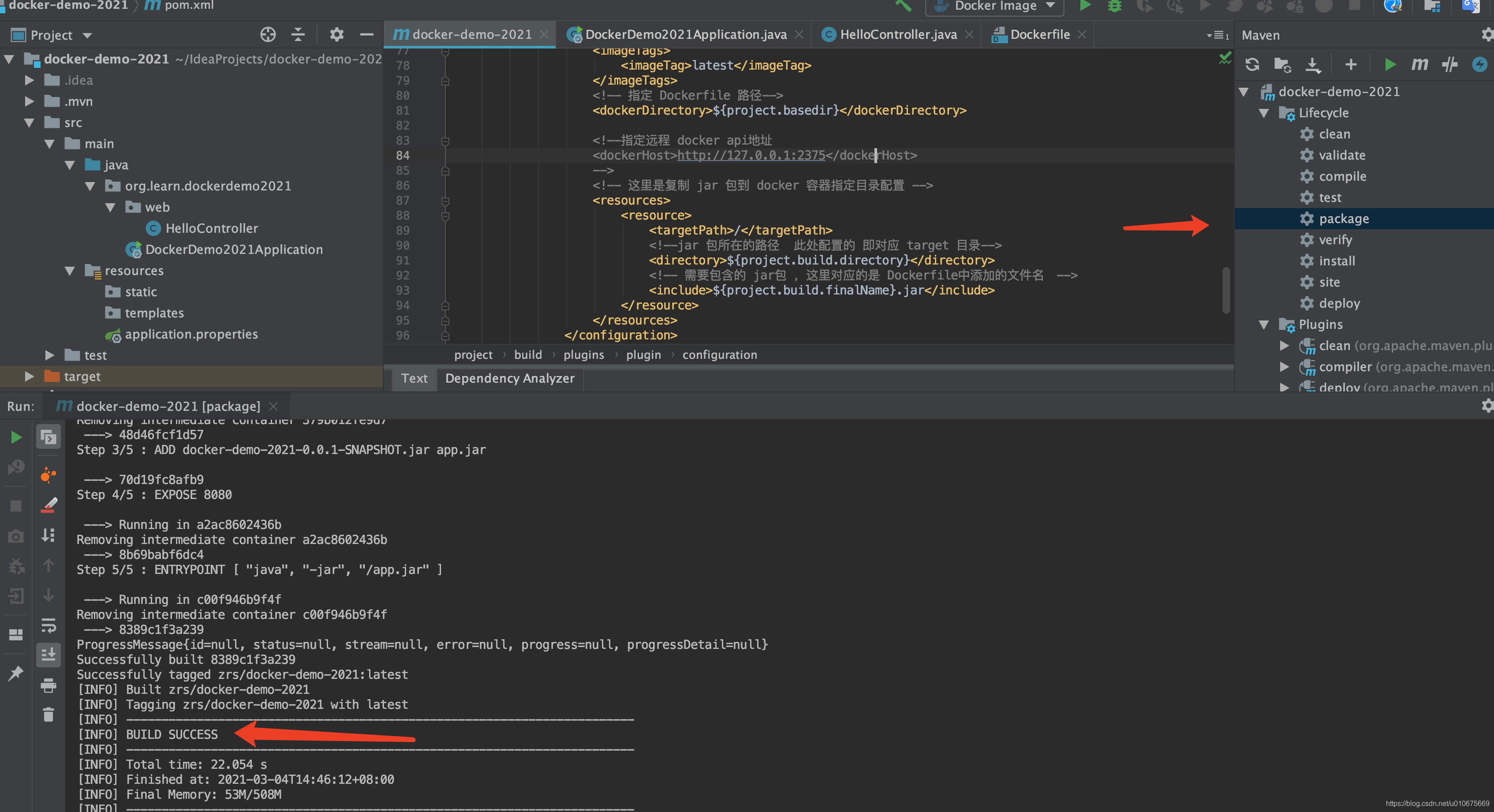Viewport: 1494px width, 812px height.
Task: Toggle Skip Tests mode in Maven panel
Action: [x=1449, y=64]
